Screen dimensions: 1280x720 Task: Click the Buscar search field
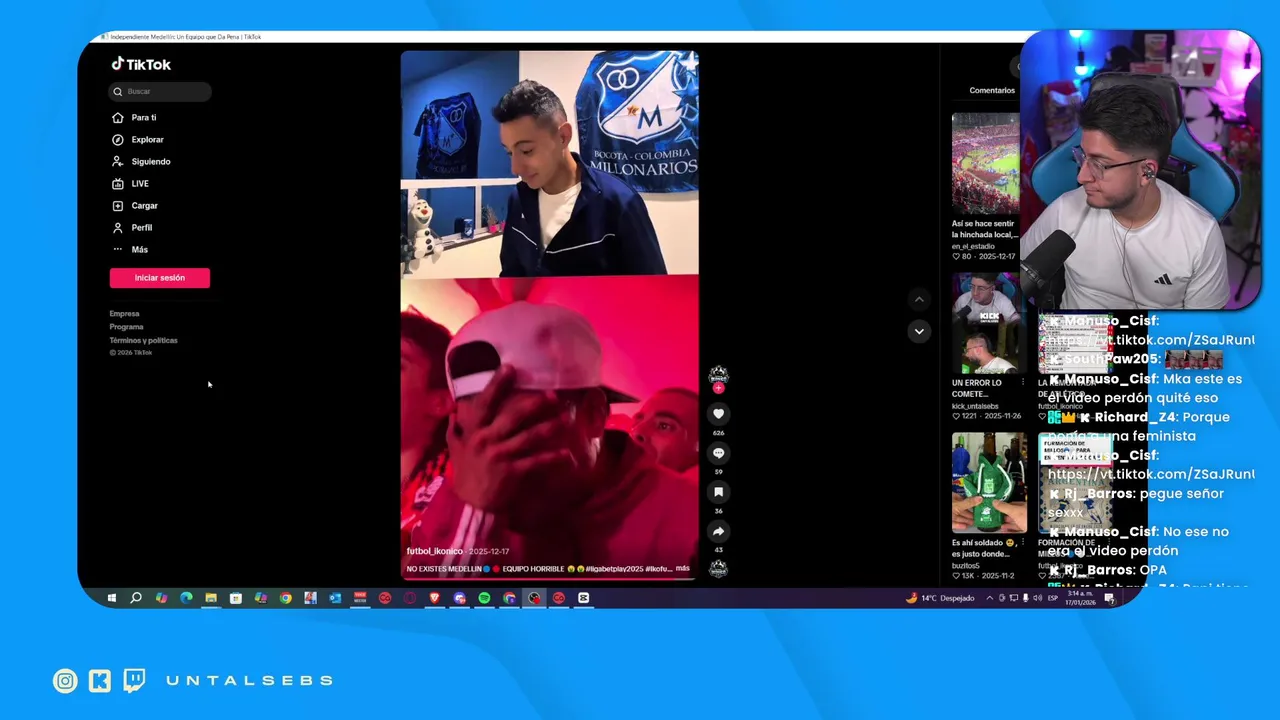point(160,91)
